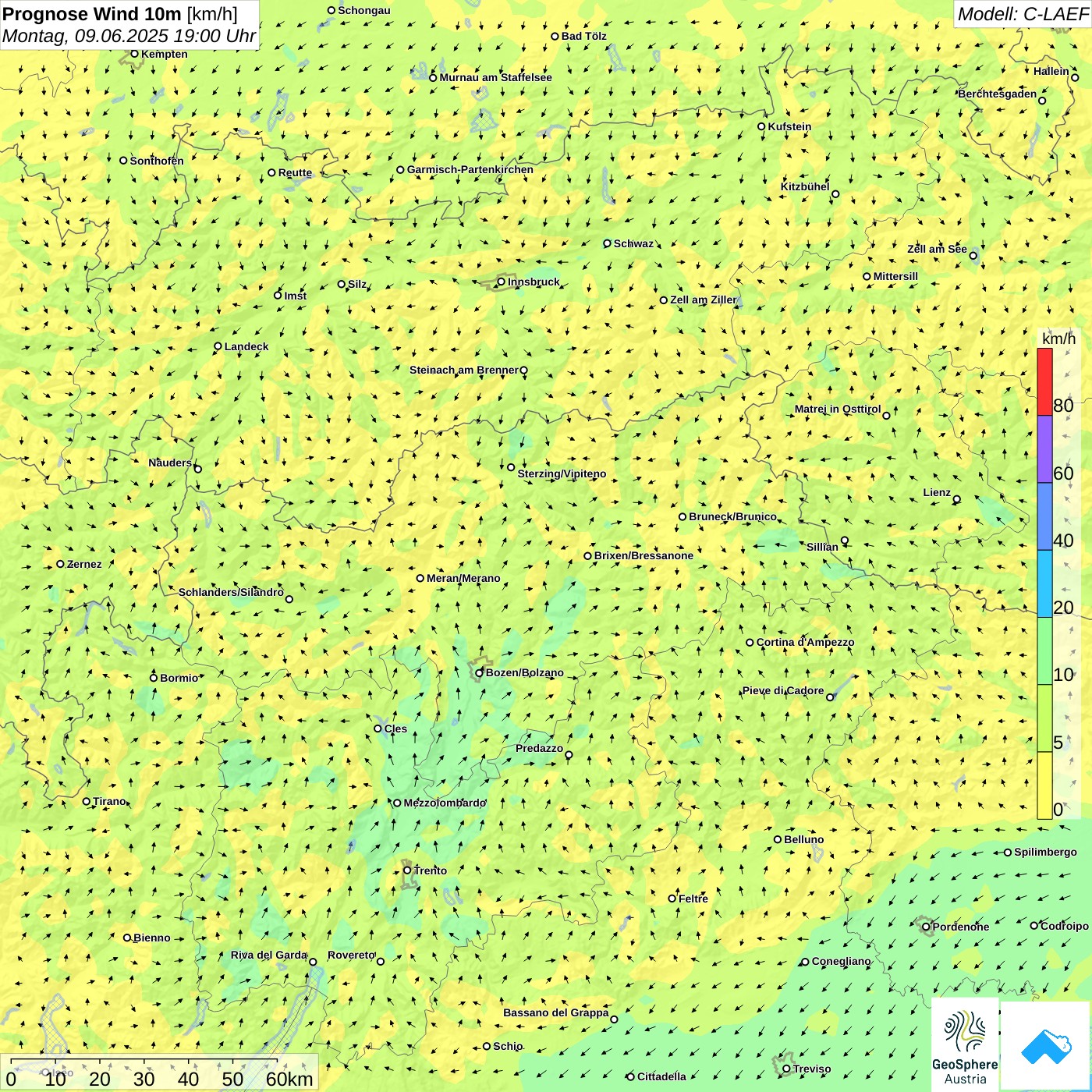1092x1092 pixels.
Task: Click the 'Sterzing/Vipiteno' label
Action: tap(562, 473)
